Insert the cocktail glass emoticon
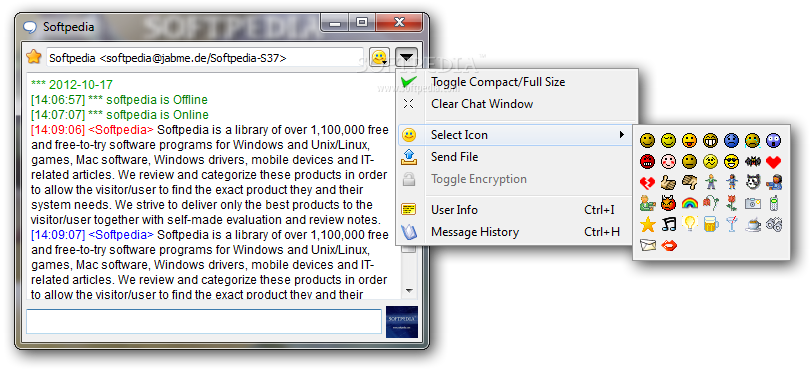Viewport: 811px width, 370px height. [731, 224]
